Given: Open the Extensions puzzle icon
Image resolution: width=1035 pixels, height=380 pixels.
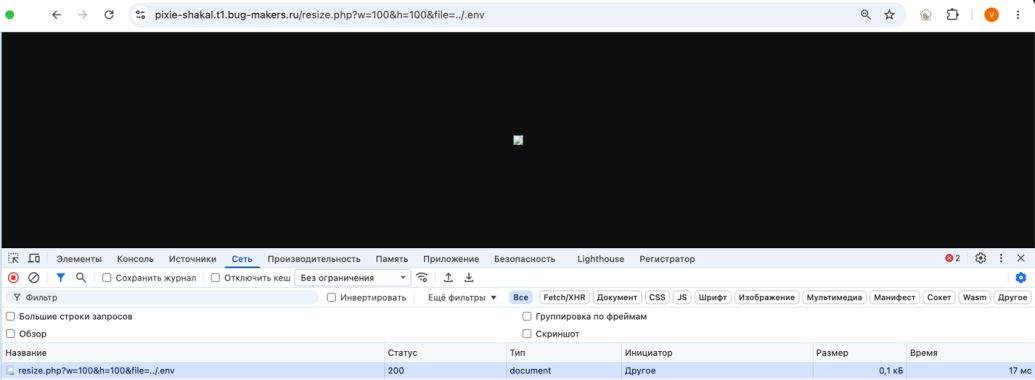Looking at the screenshot, I should point(952,15).
